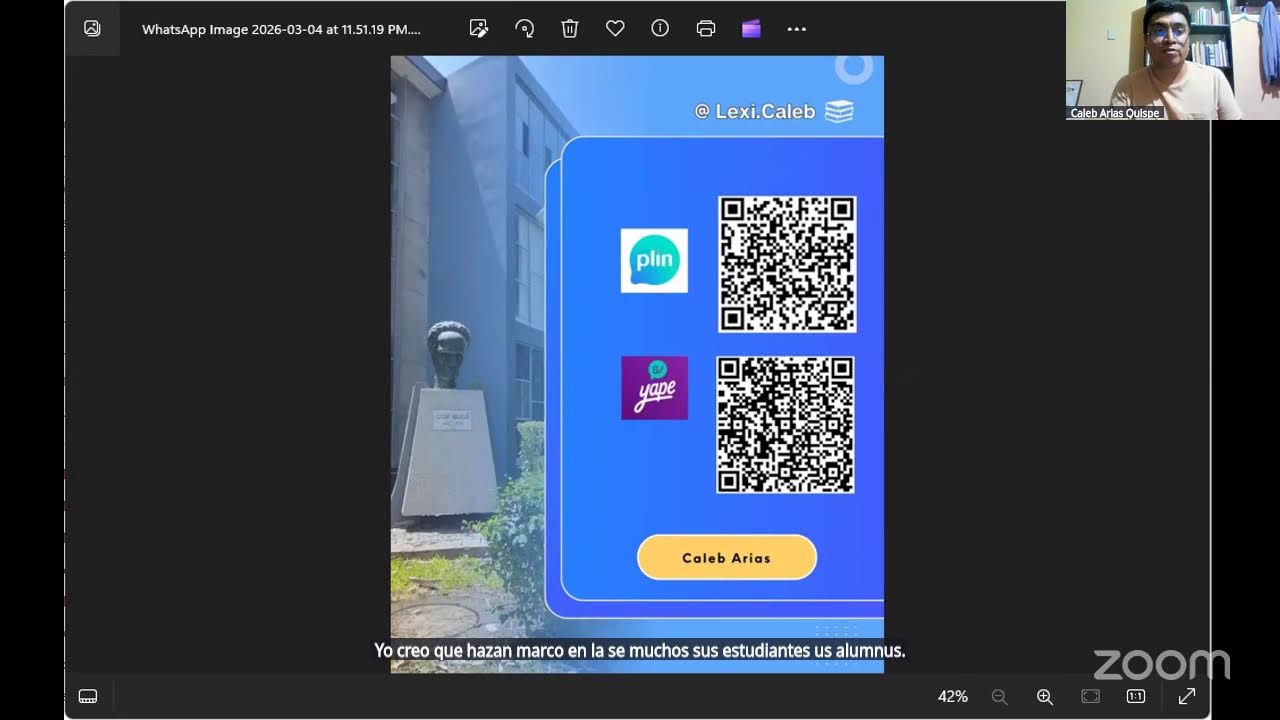
Task: Click the zoom in magnifier icon
Action: click(x=1045, y=696)
